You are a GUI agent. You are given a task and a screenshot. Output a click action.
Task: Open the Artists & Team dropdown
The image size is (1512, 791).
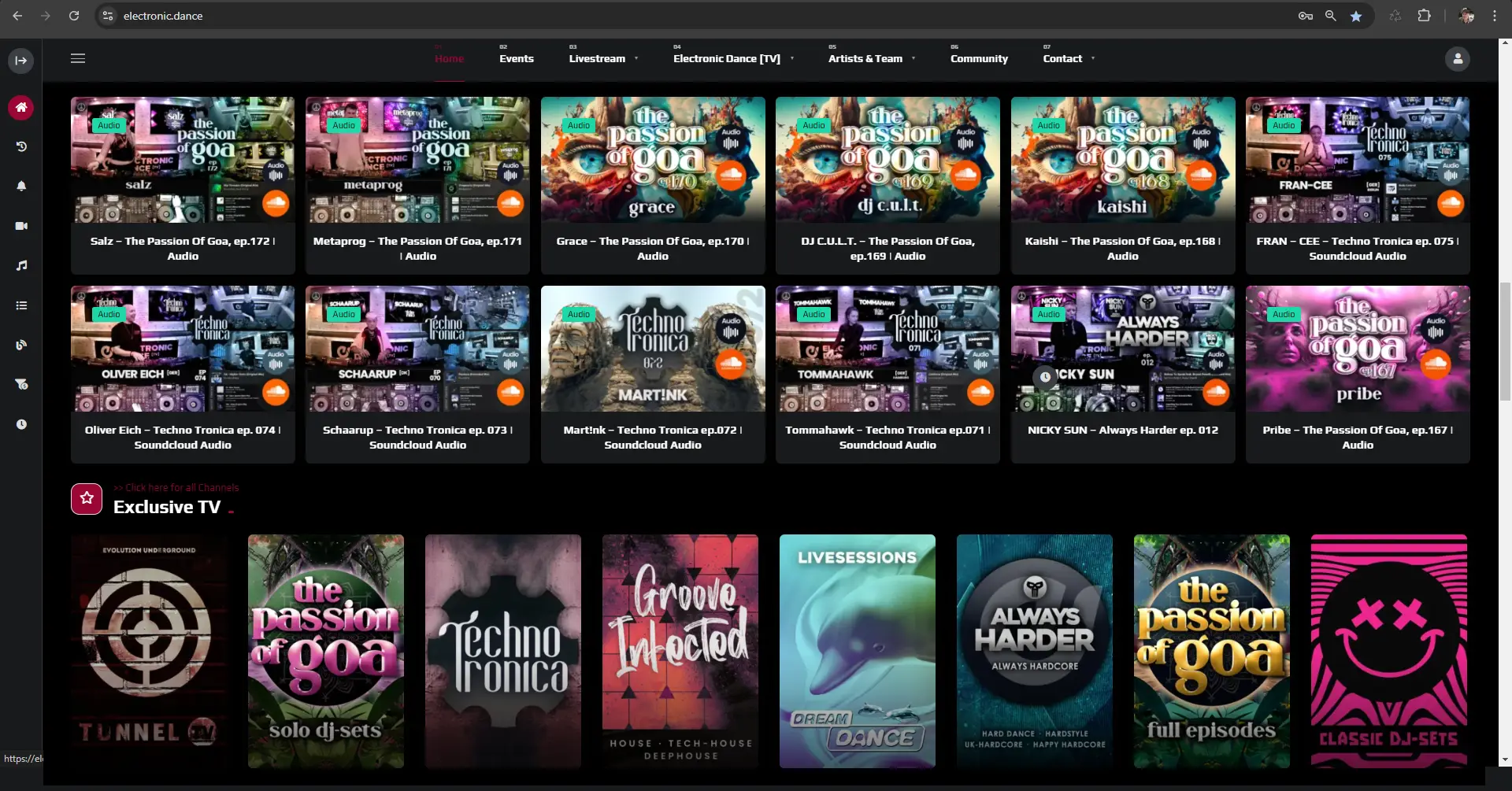(871, 59)
